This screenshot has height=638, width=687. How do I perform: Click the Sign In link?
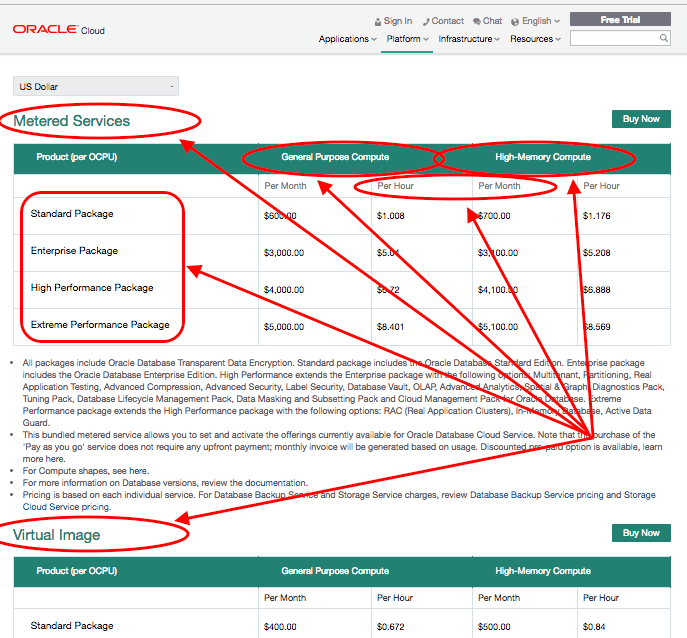pyautogui.click(x=393, y=21)
